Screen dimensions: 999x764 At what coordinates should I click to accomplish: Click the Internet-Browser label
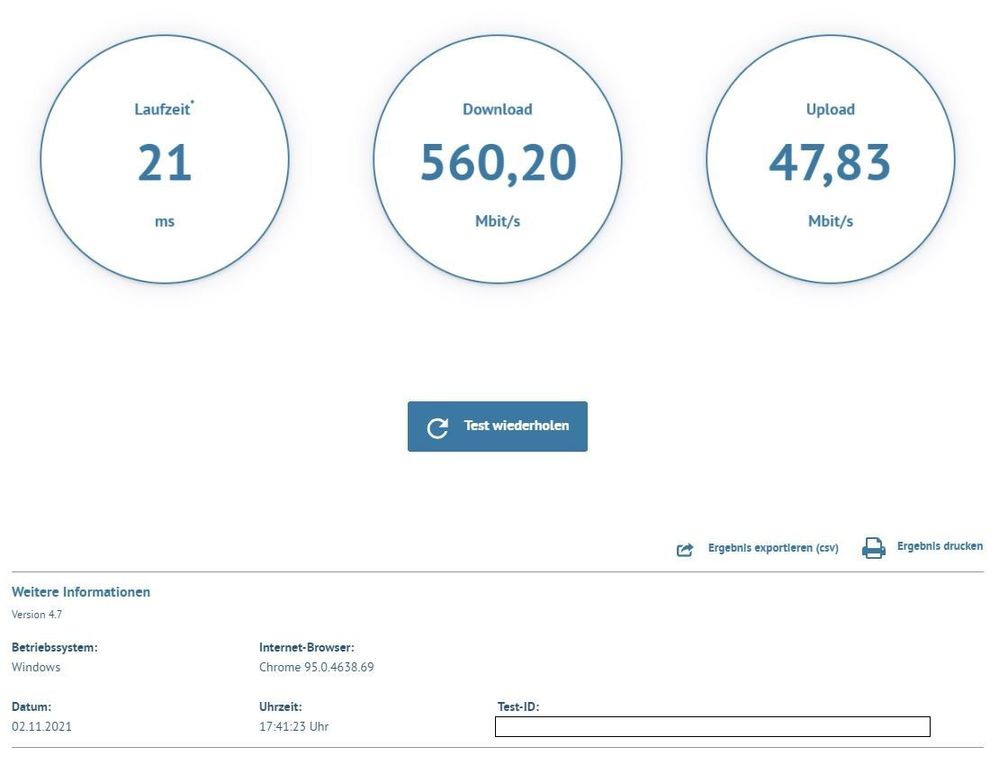306,647
